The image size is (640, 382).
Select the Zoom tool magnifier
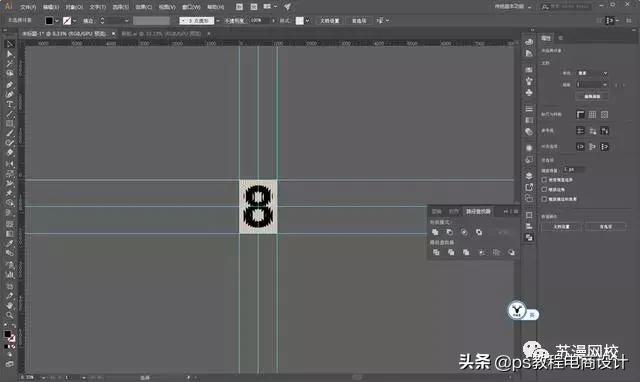tap(10, 315)
